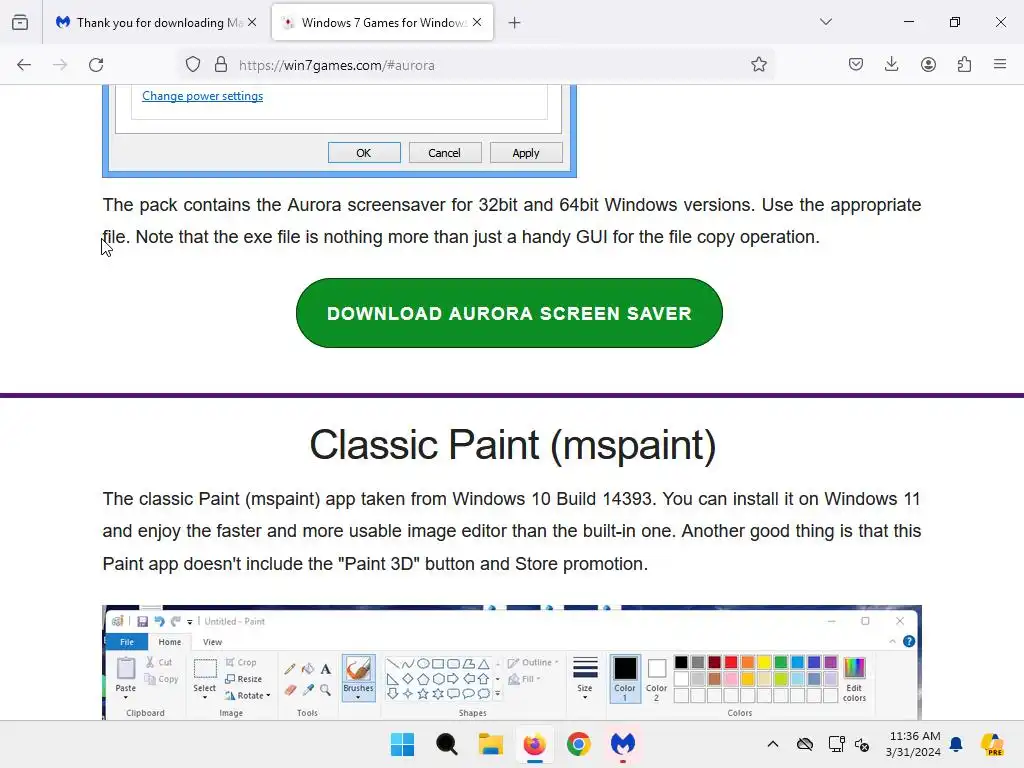Click the Crop tool in Paint

240,662
